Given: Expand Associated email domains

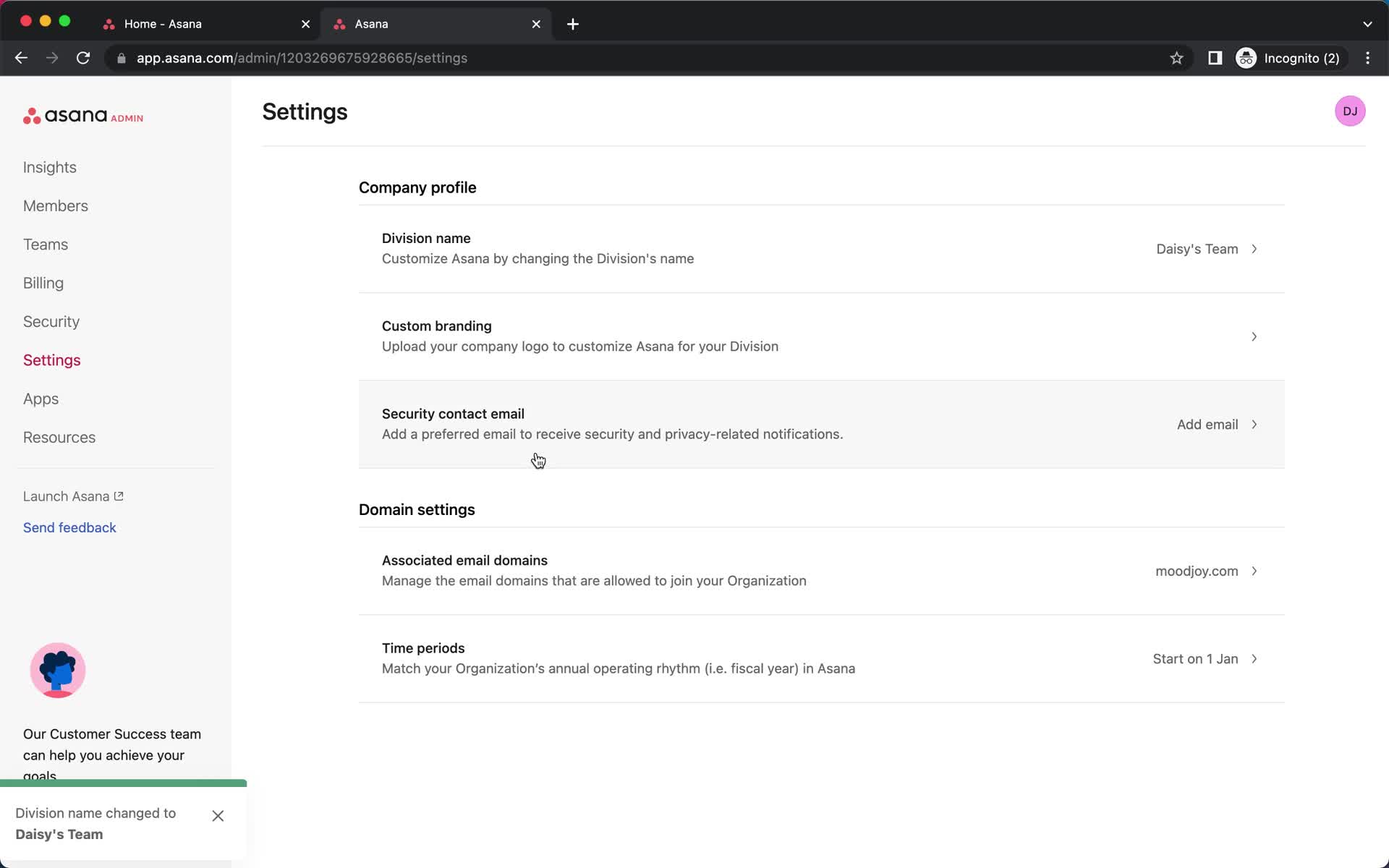Looking at the screenshot, I should (1254, 571).
